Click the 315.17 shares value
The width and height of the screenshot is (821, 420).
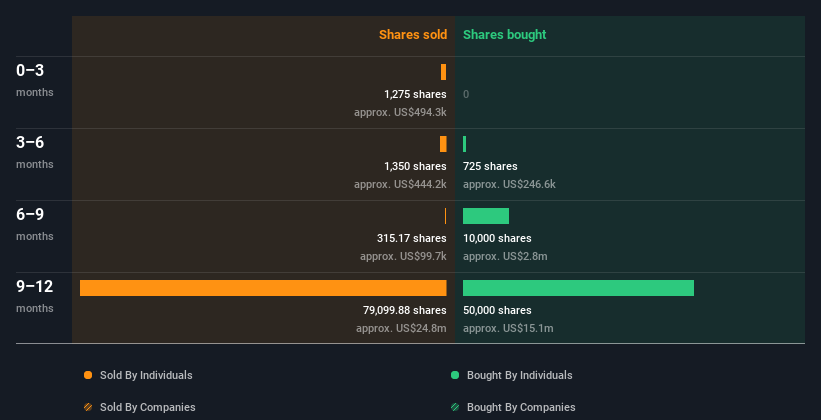click(x=412, y=238)
